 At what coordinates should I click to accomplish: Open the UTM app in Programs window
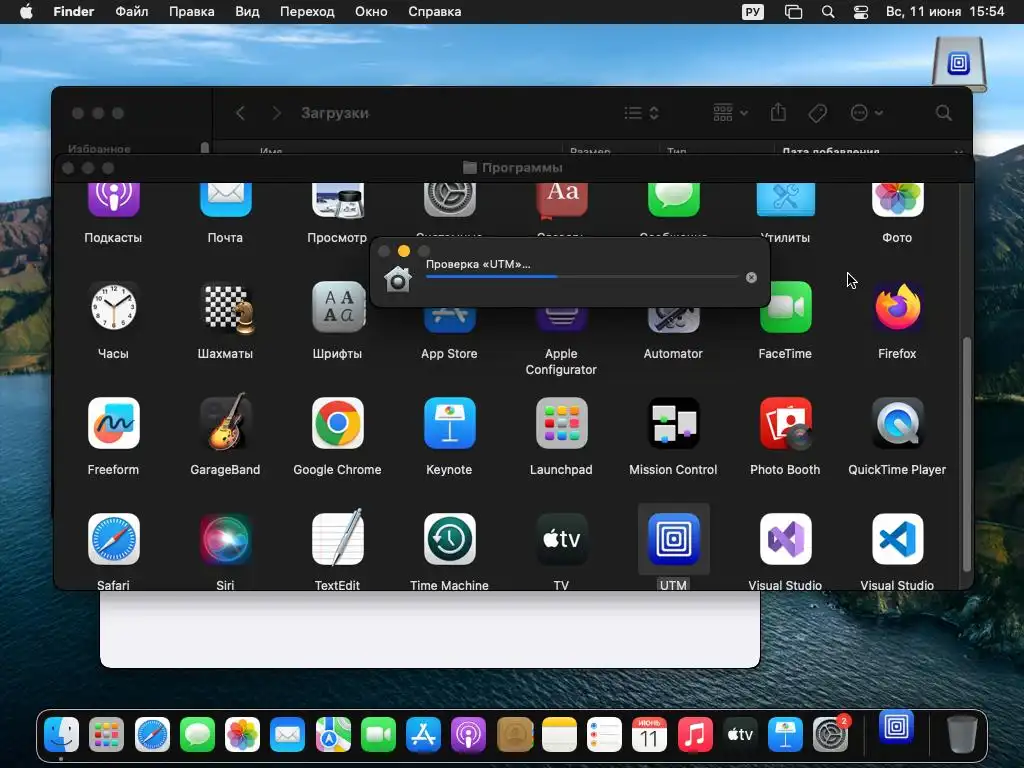point(673,539)
